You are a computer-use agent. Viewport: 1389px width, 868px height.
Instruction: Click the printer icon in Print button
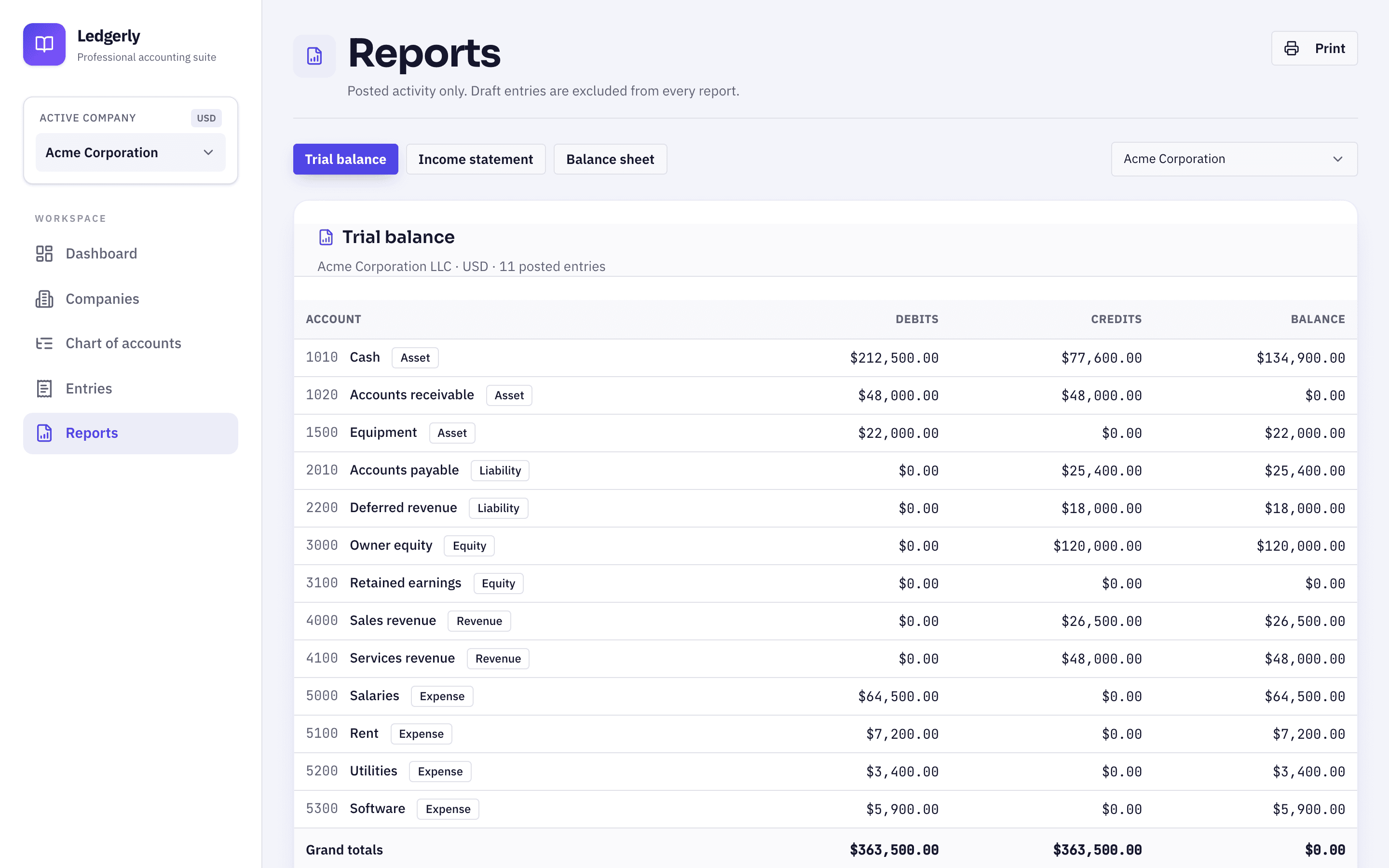coord(1292,48)
